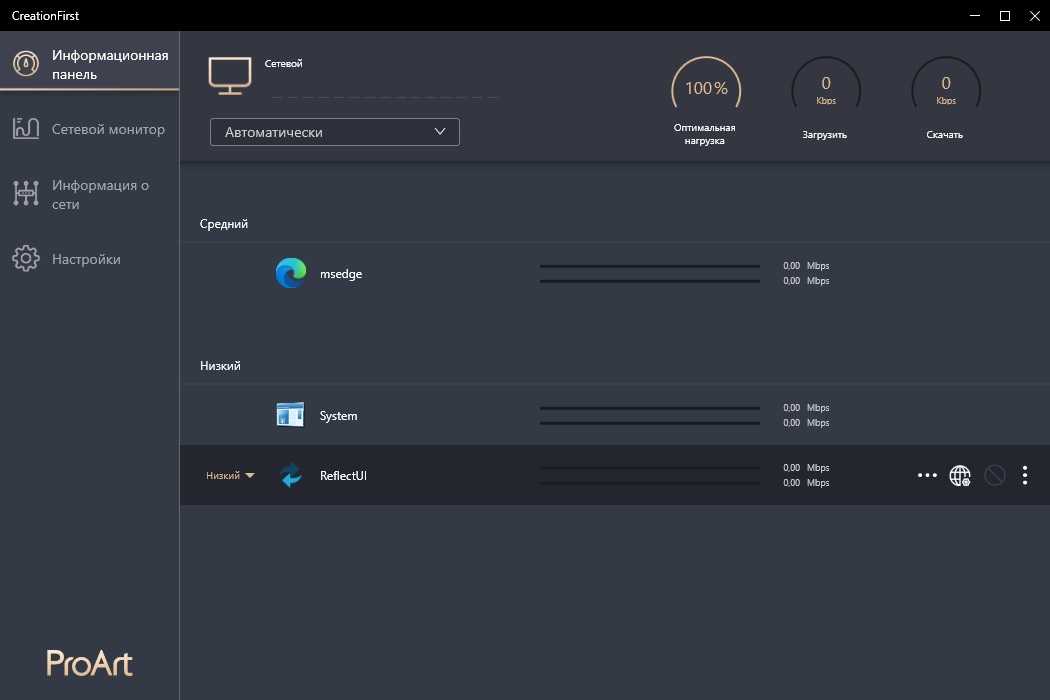Click the Скачать download speed indicator
This screenshot has width=1050, height=700.
945,90
